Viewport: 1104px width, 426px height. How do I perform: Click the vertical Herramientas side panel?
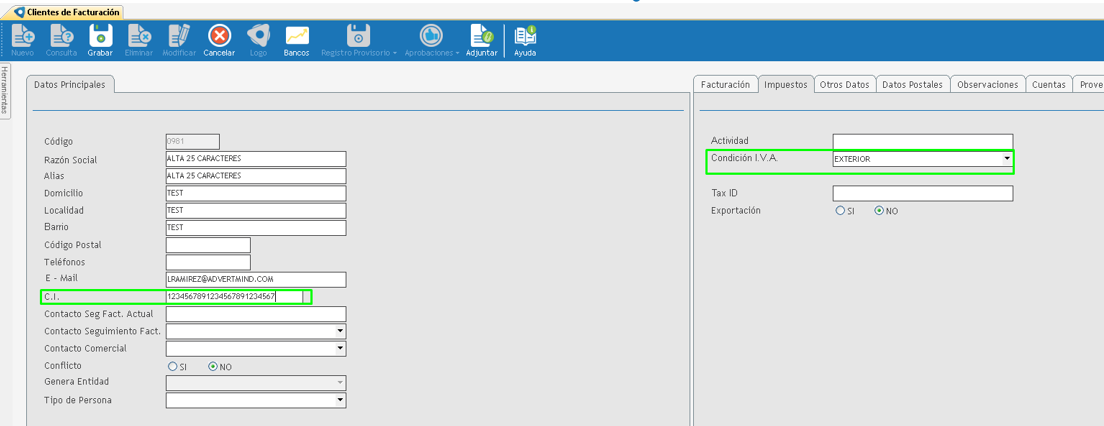(x=5, y=91)
